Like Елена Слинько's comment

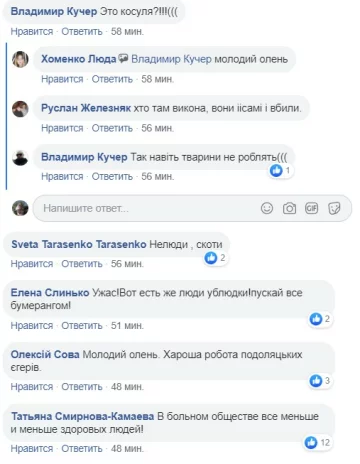point(32,325)
